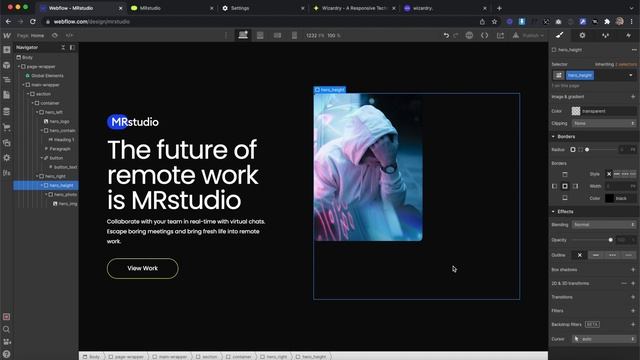
Task: Open the CMS Collections panel
Action: tap(7, 111)
